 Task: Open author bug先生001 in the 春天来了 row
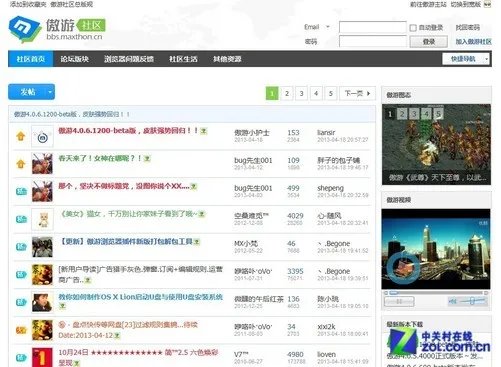click(253, 160)
